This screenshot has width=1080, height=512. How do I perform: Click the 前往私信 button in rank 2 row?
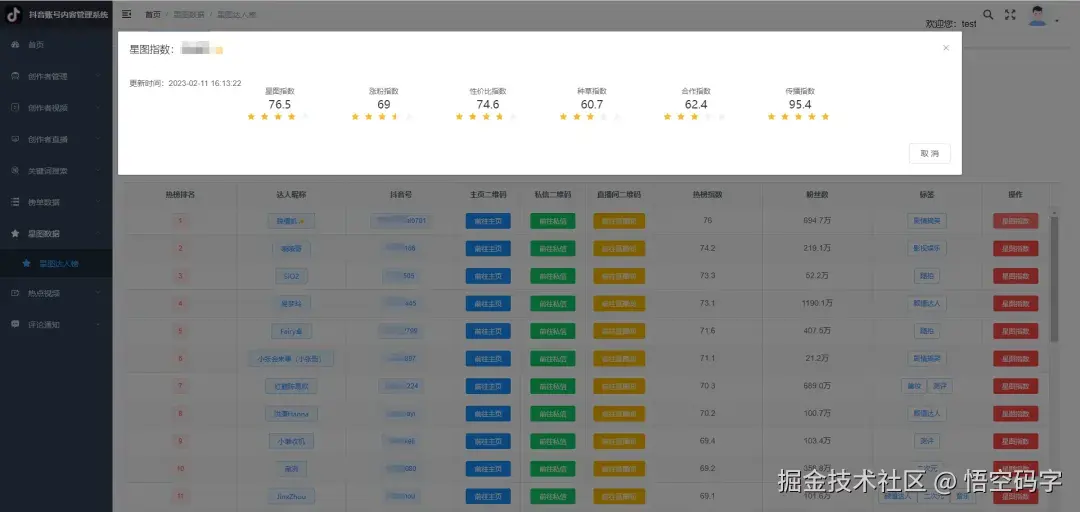point(552,248)
